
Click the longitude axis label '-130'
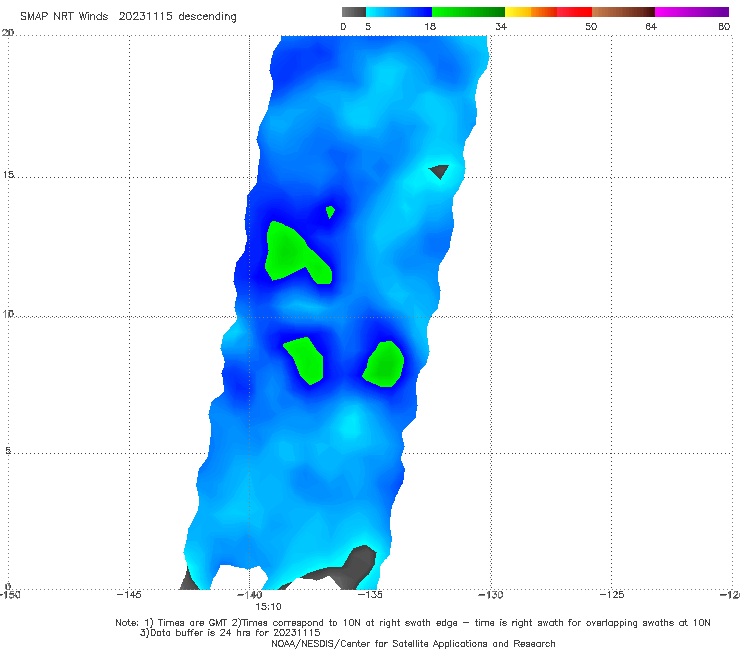tap(491, 594)
